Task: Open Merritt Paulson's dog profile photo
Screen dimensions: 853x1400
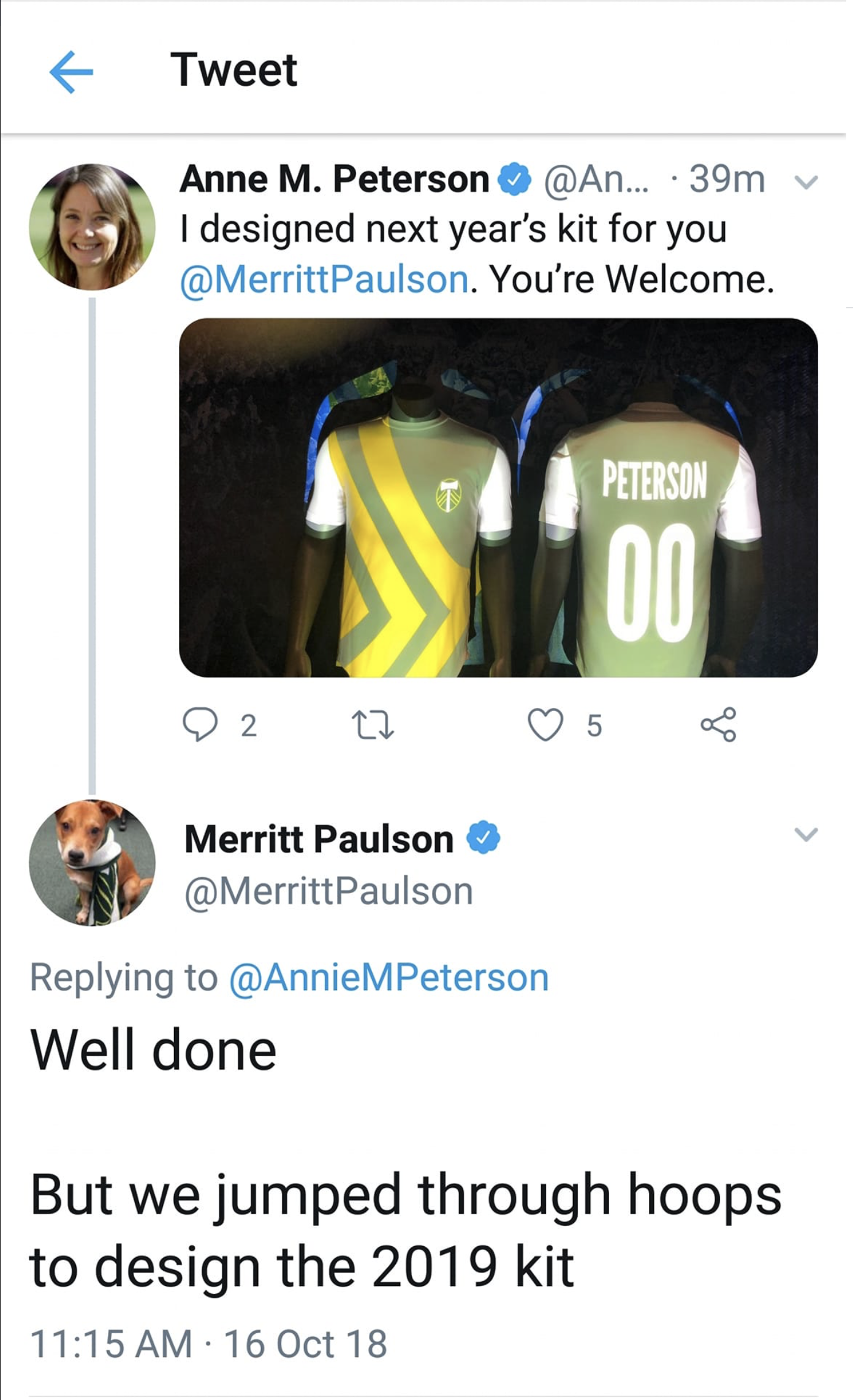Action: 92,862
